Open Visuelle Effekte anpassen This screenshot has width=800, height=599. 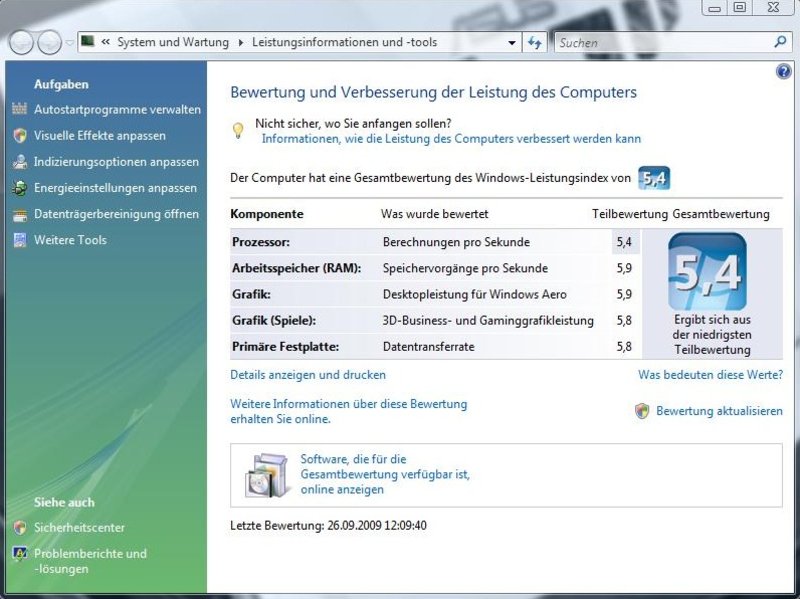click(x=99, y=136)
